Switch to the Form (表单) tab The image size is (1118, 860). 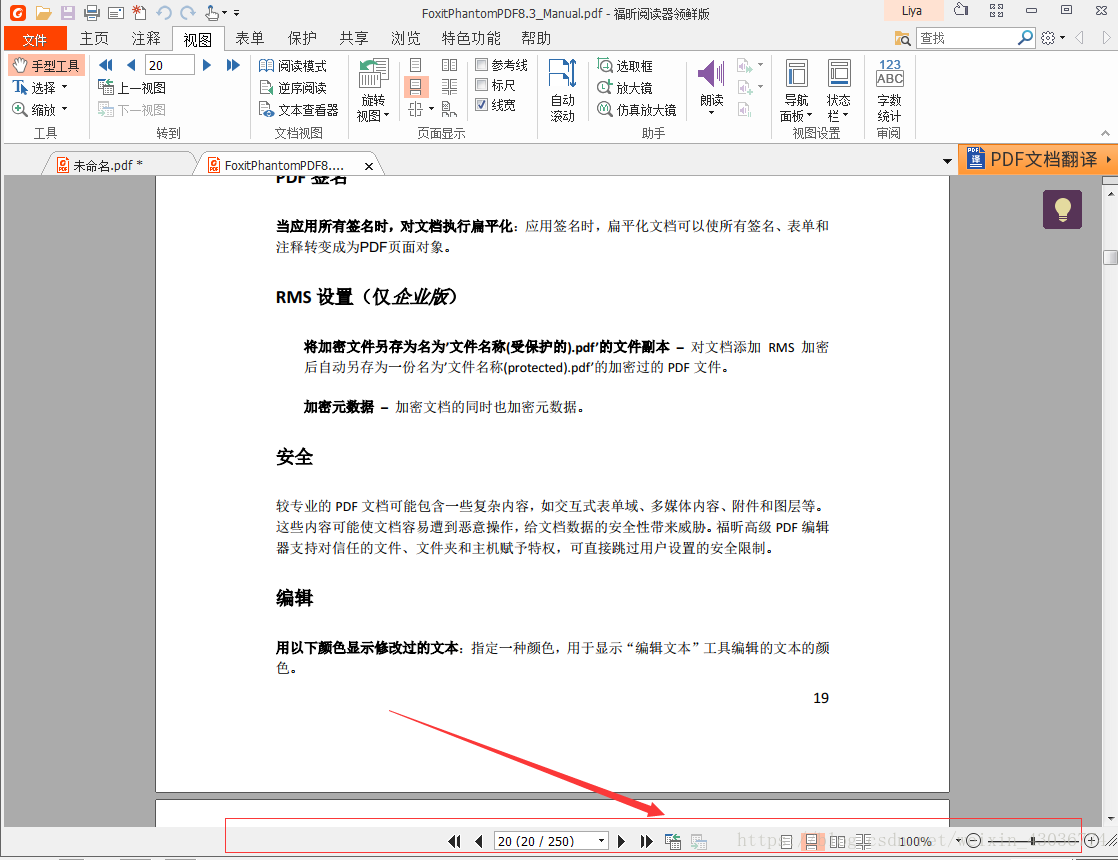(250, 38)
